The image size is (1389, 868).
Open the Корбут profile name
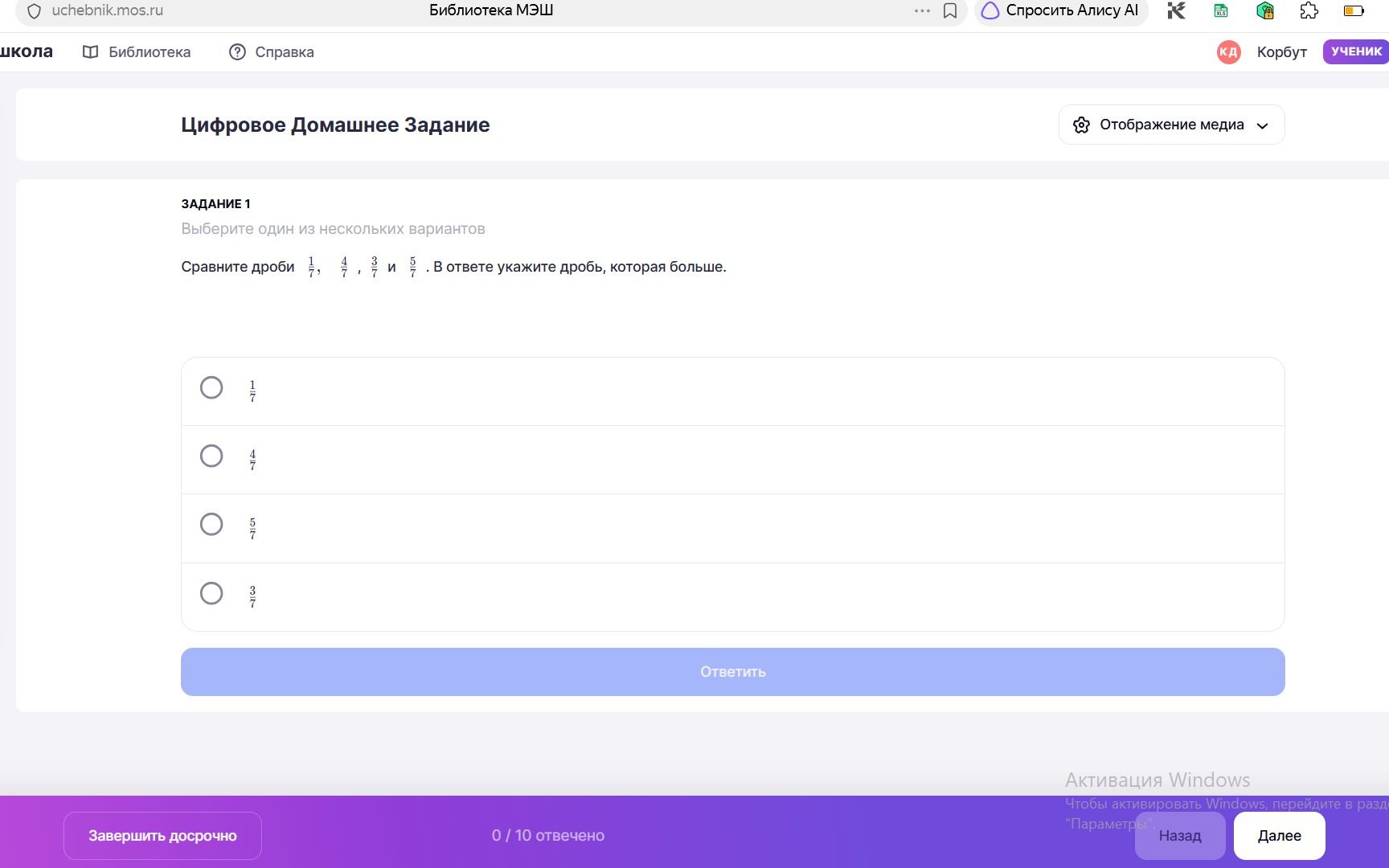click(1282, 52)
